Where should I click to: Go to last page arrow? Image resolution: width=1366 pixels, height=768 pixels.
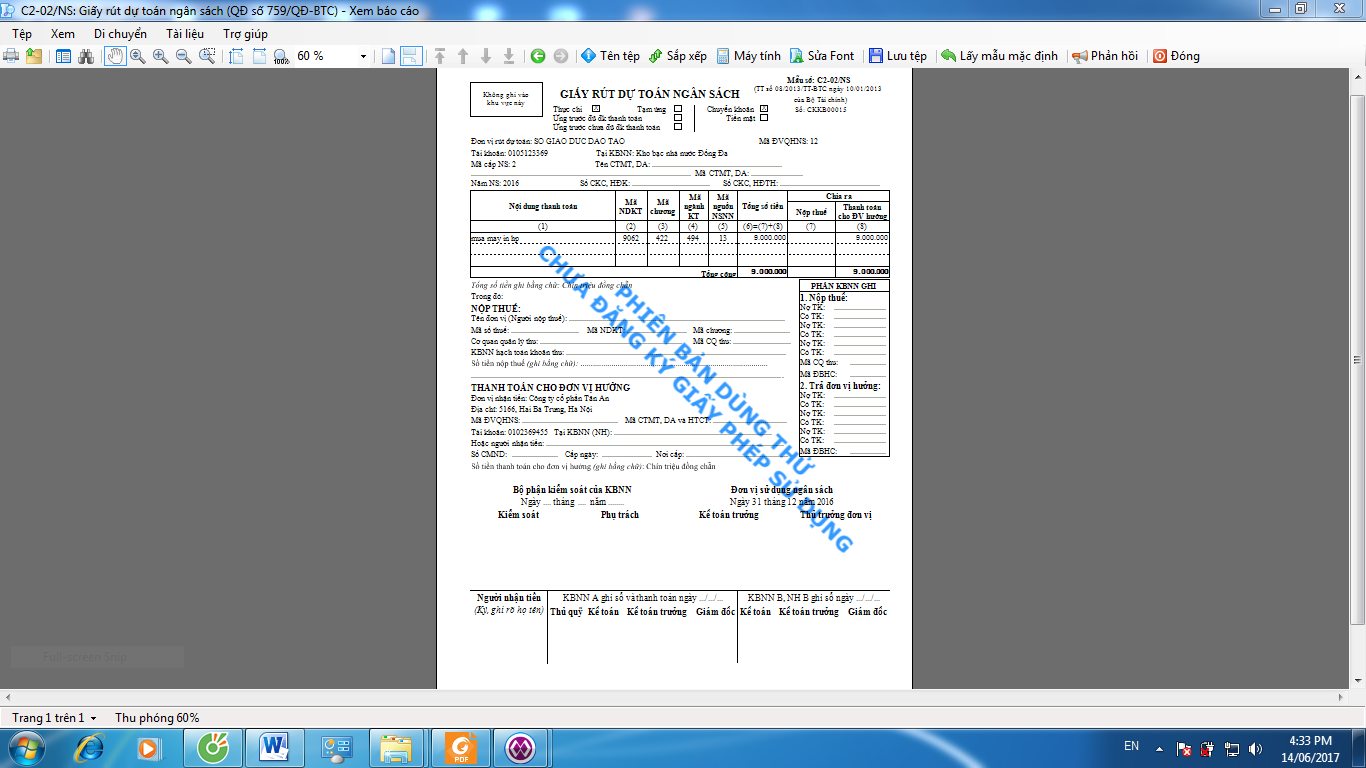(x=509, y=56)
